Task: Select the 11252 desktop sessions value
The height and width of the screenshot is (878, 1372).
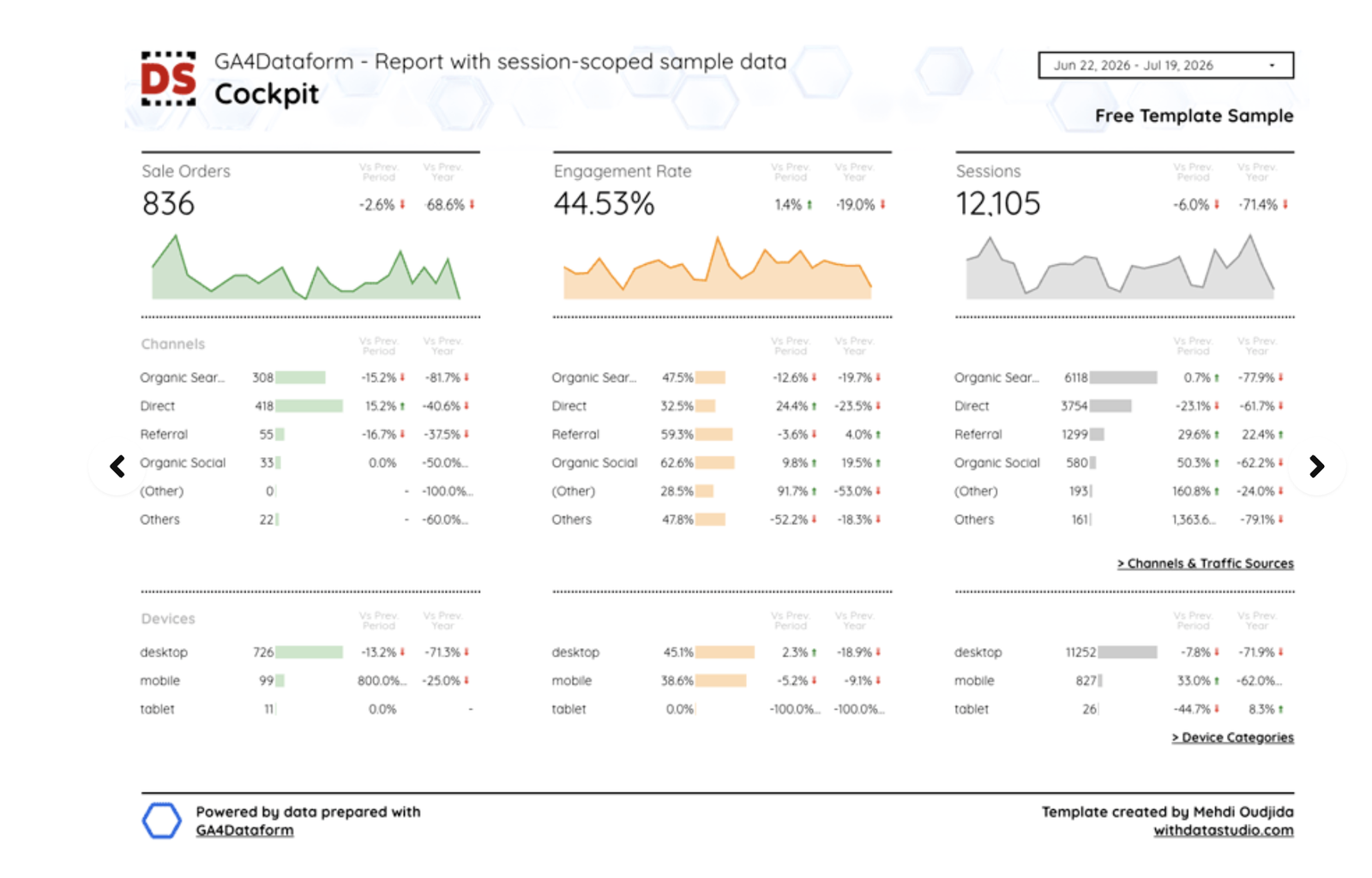Action: tap(1080, 652)
